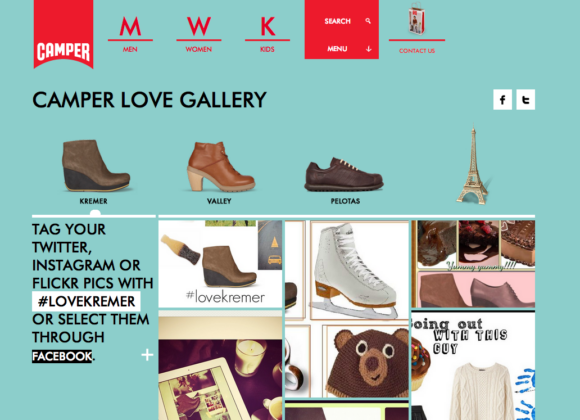The image size is (580, 420).
Task: Share via the Twitter icon
Action: [x=525, y=100]
